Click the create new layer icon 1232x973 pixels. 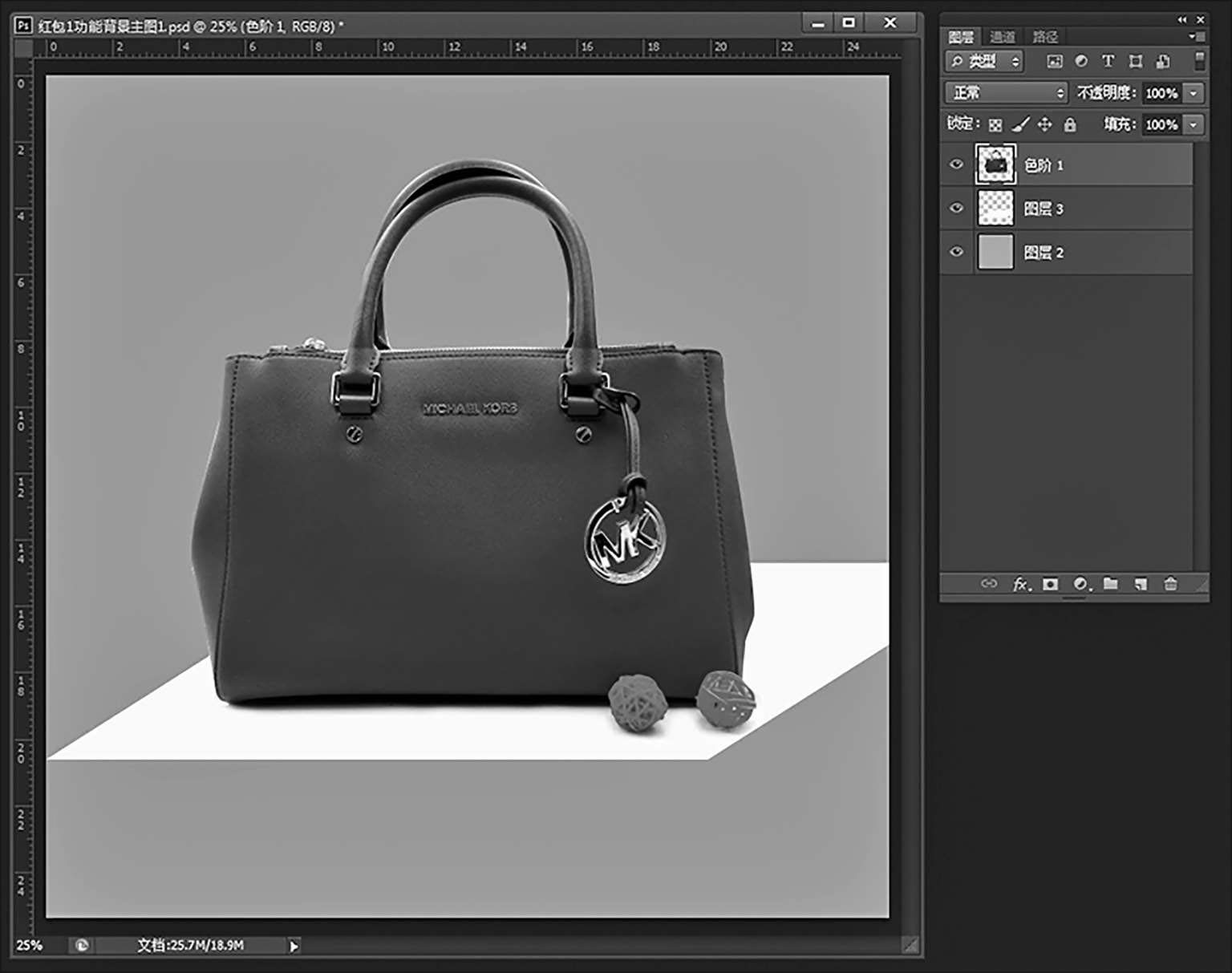coord(1141,584)
